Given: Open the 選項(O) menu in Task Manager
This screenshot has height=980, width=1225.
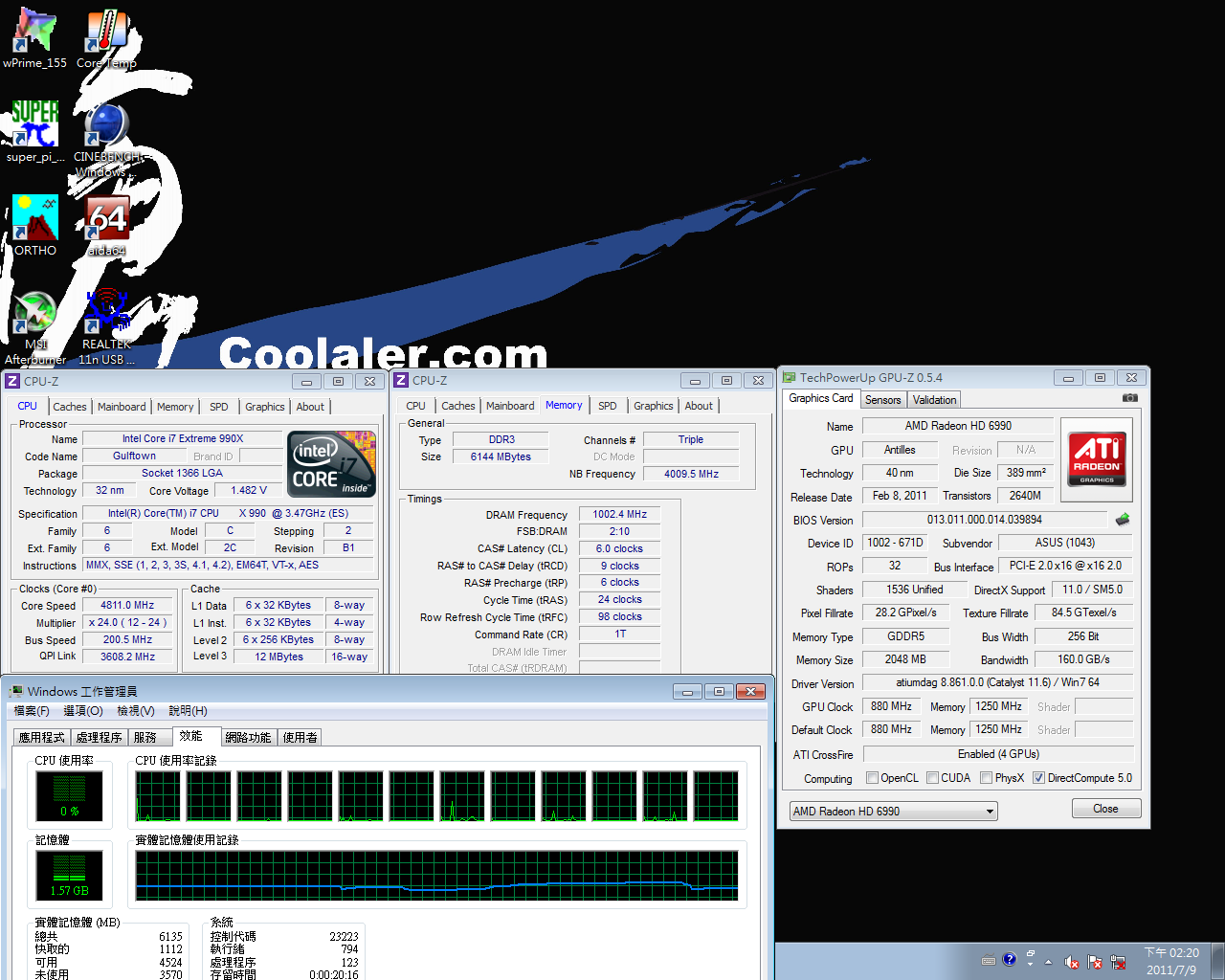Looking at the screenshot, I should (x=83, y=711).
